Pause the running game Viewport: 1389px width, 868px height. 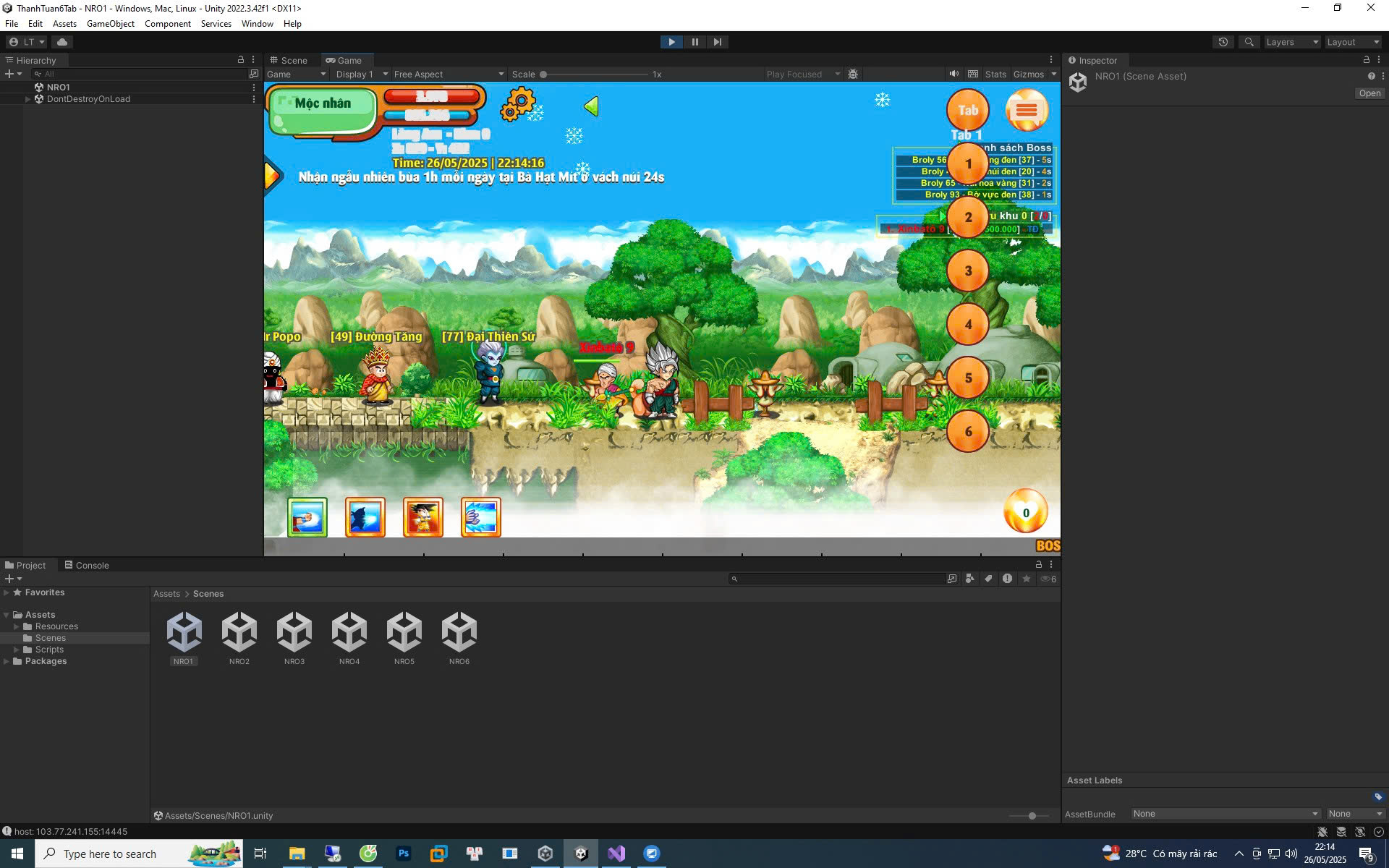pyautogui.click(x=694, y=42)
